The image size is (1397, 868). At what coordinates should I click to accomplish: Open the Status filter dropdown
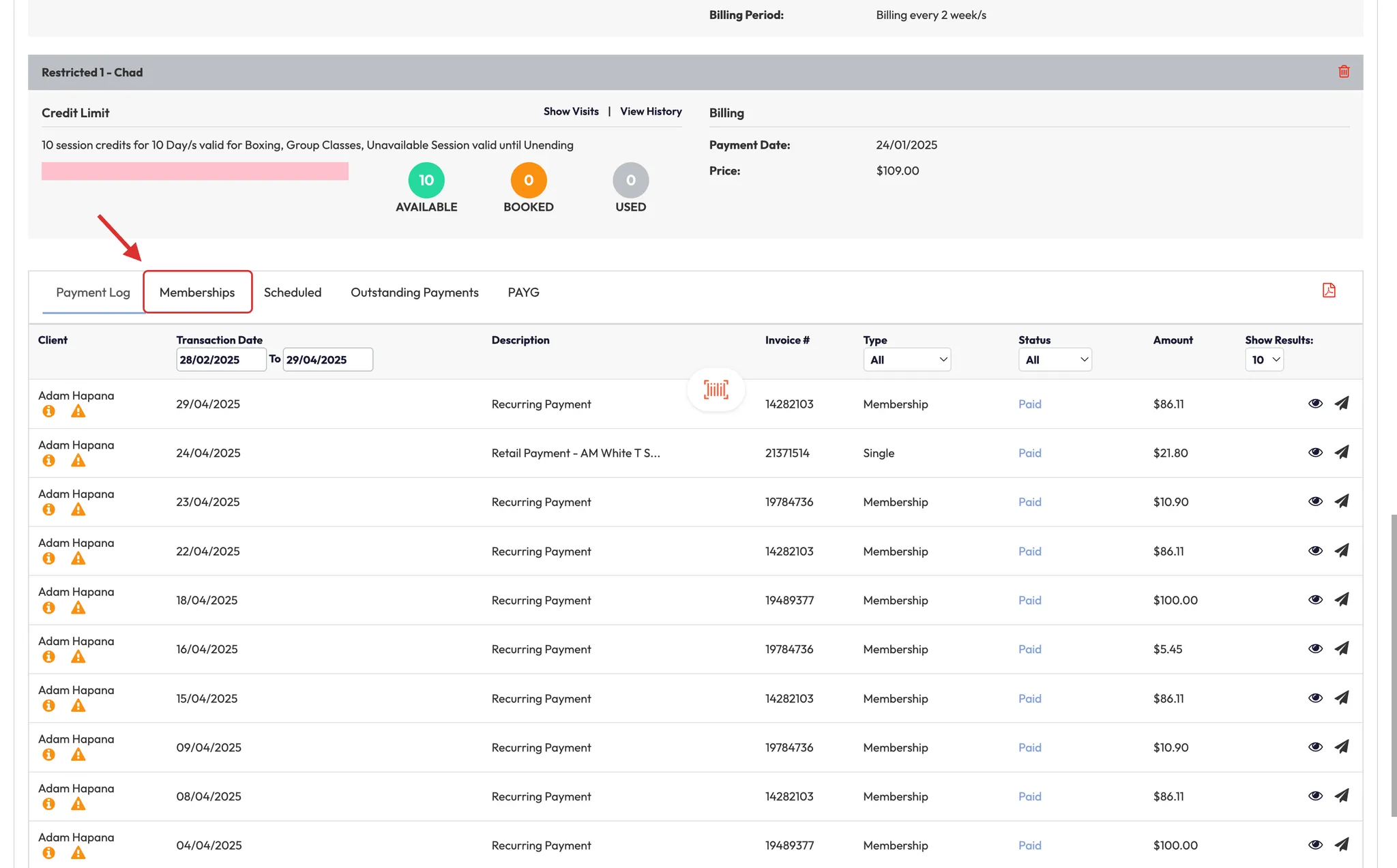(1055, 359)
